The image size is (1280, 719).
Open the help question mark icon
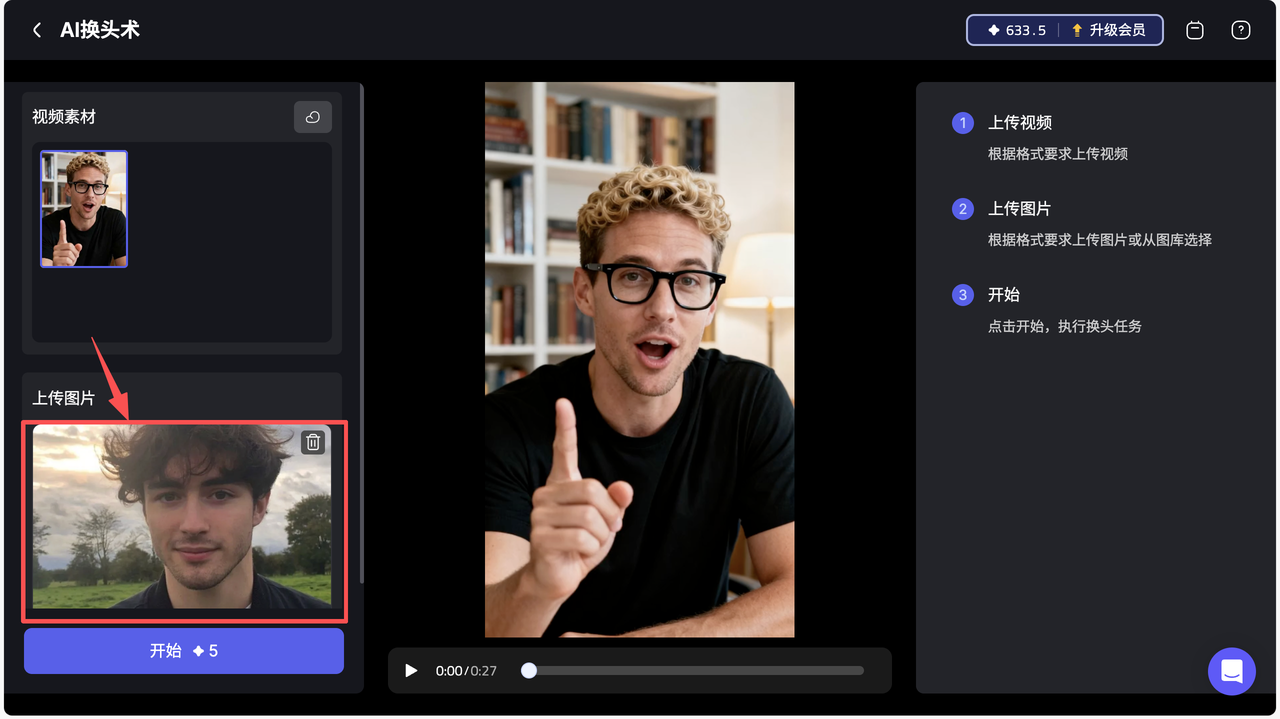click(1240, 30)
